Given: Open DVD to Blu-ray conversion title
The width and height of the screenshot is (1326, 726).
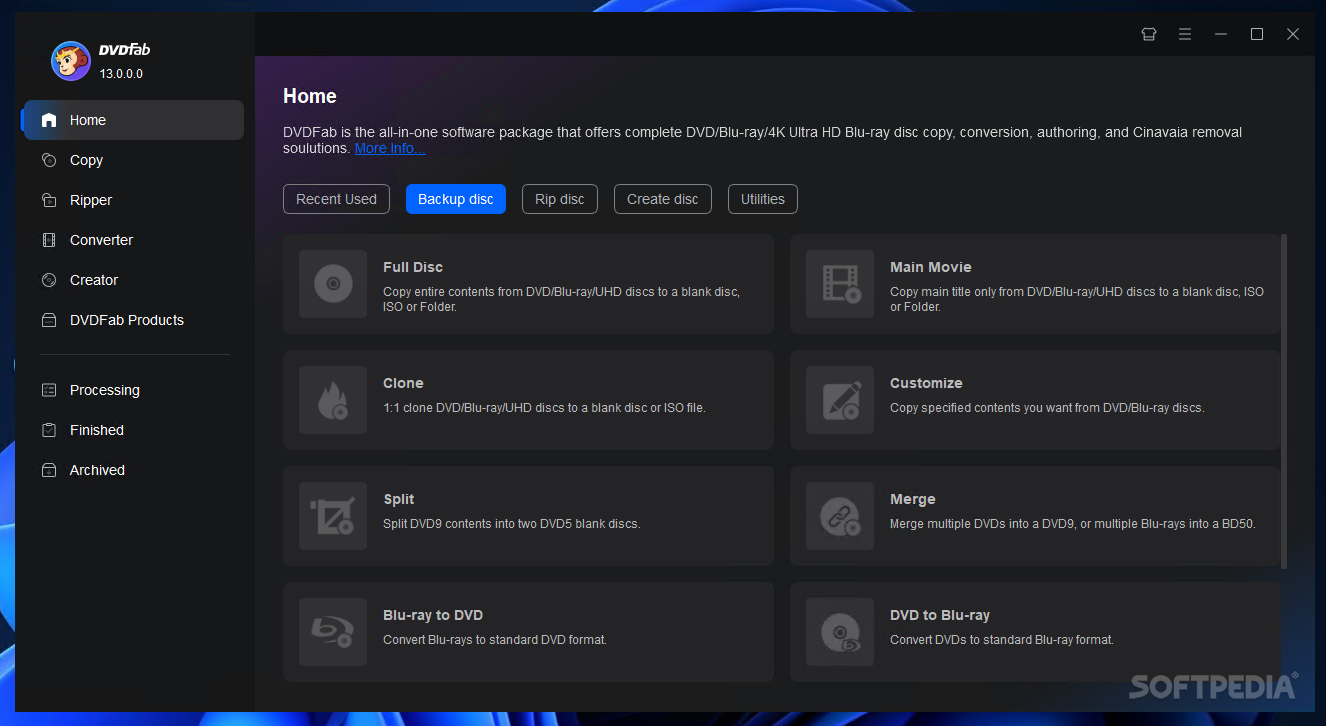Looking at the screenshot, I should [x=940, y=615].
